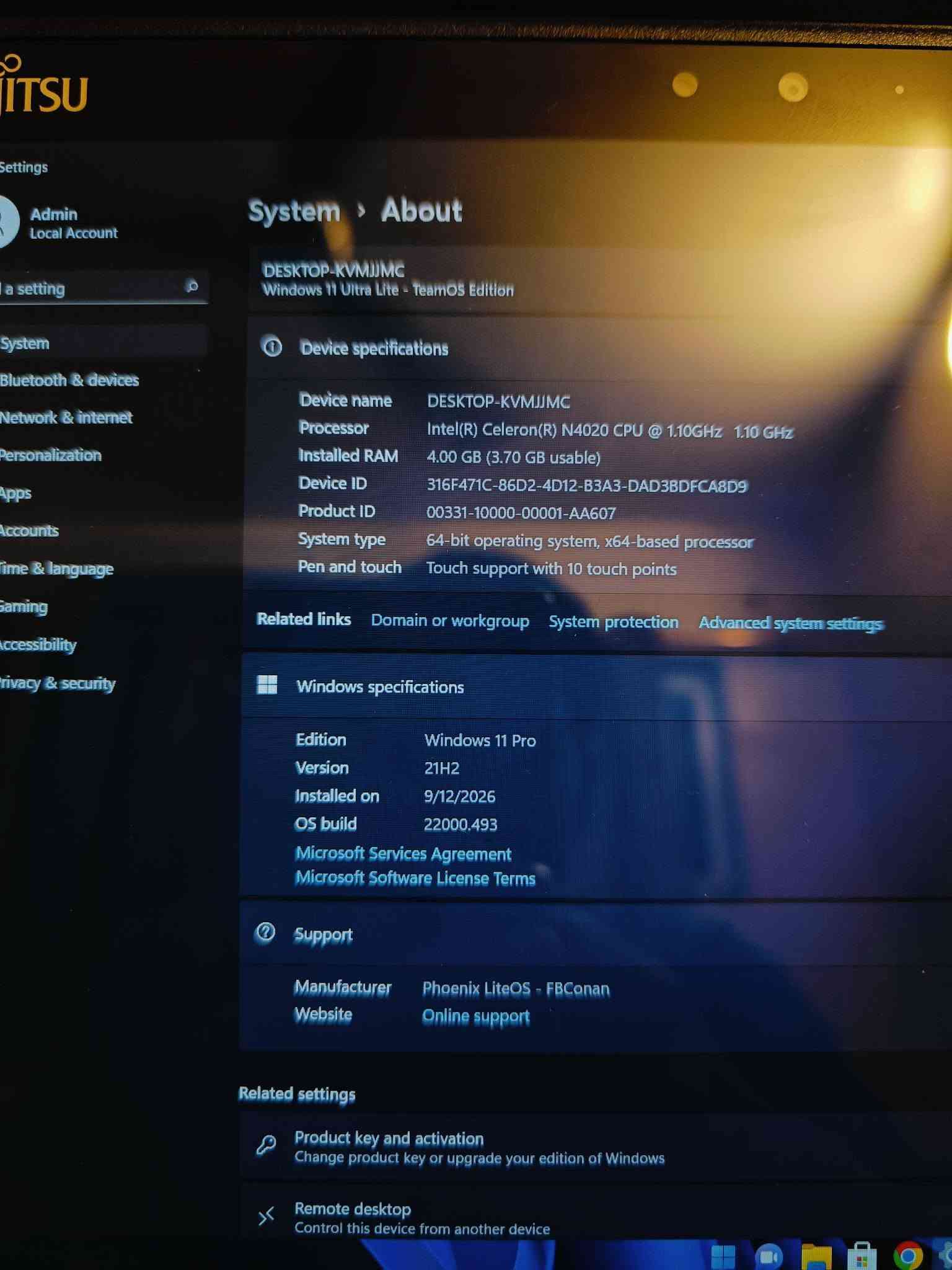This screenshot has width=952, height=1270.
Task: Open Microsoft Store from the taskbar
Action: (x=862, y=1256)
